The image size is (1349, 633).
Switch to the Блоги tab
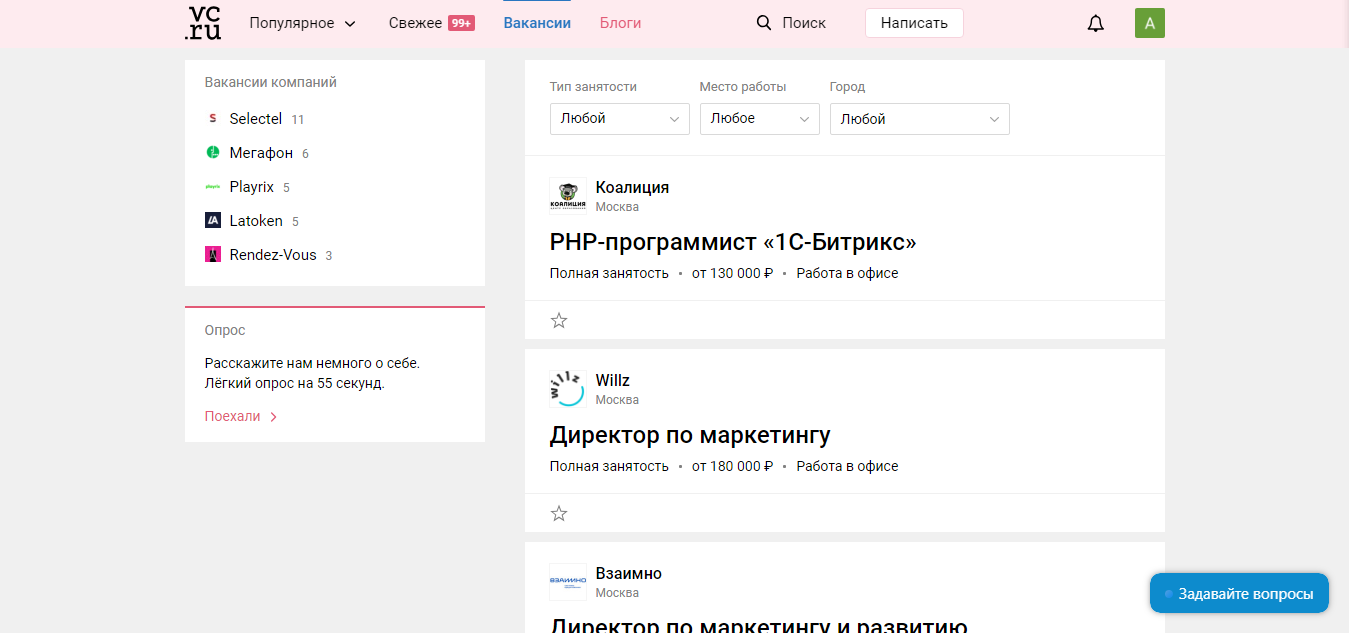pos(620,22)
